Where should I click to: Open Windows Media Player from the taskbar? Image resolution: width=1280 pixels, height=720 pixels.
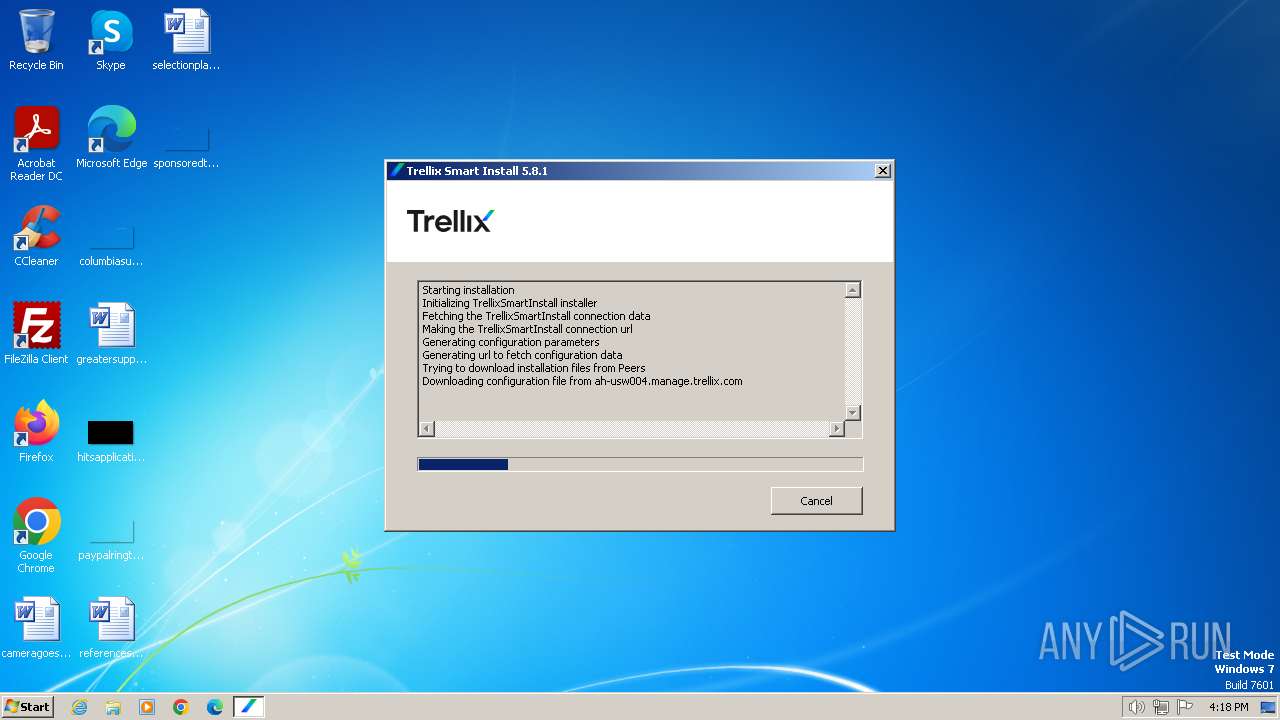[x=147, y=707]
